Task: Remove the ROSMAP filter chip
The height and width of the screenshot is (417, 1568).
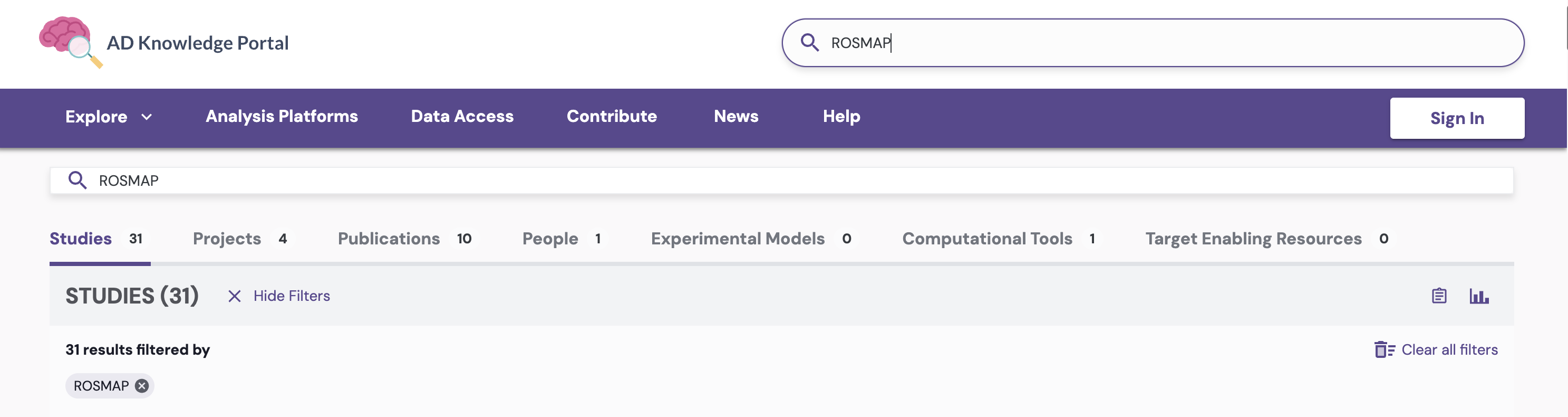Action: tap(142, 385)
